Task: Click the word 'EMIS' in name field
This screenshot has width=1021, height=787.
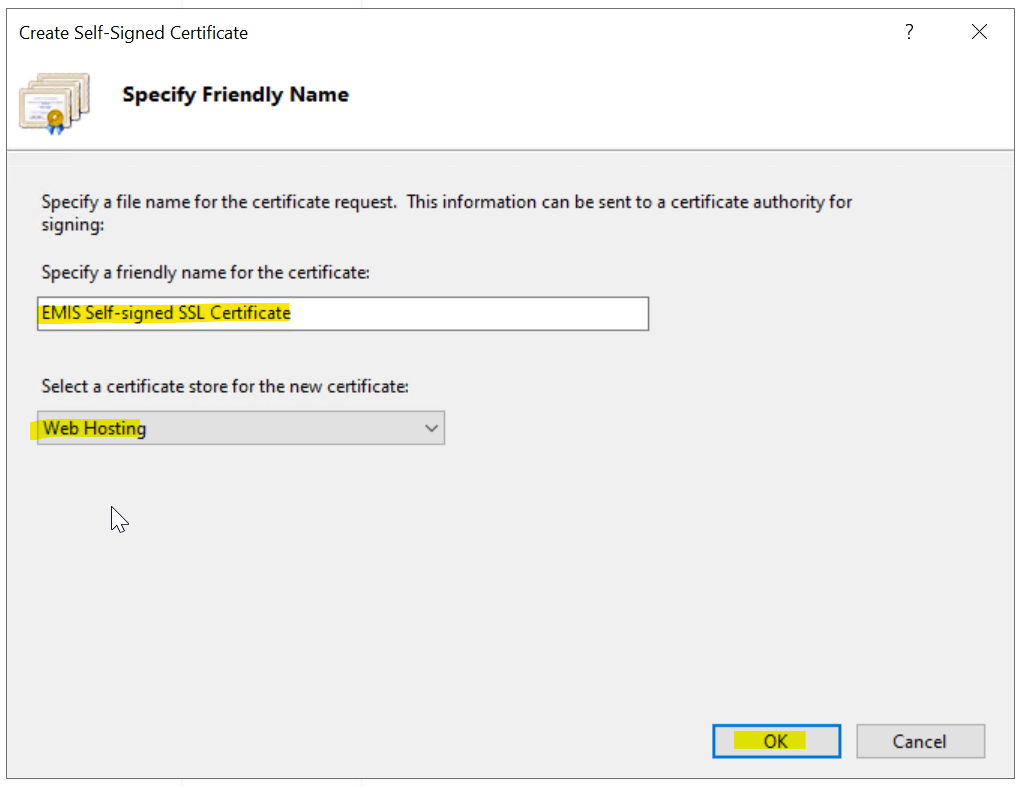Action: [61, 313]
